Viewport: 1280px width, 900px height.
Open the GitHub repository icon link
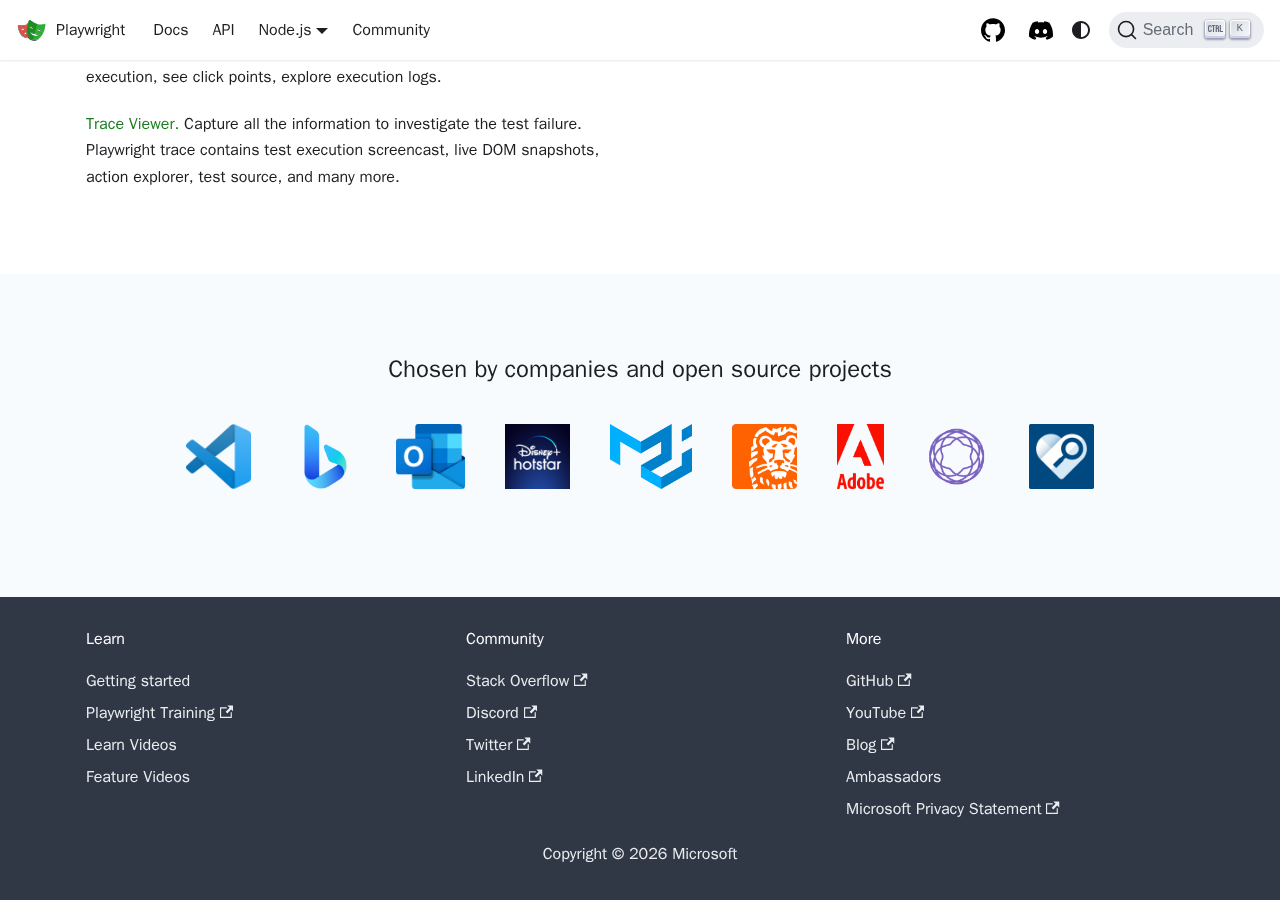click(x=993, y=30)
